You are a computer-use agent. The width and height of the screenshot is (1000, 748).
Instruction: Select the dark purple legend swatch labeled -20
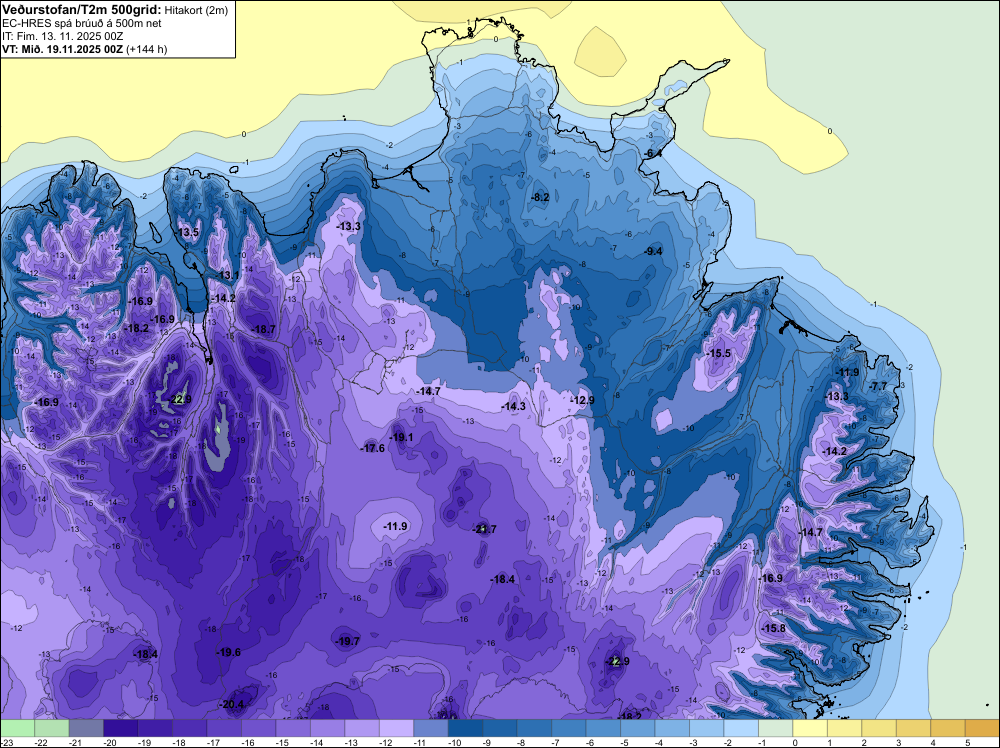point(121,728)
